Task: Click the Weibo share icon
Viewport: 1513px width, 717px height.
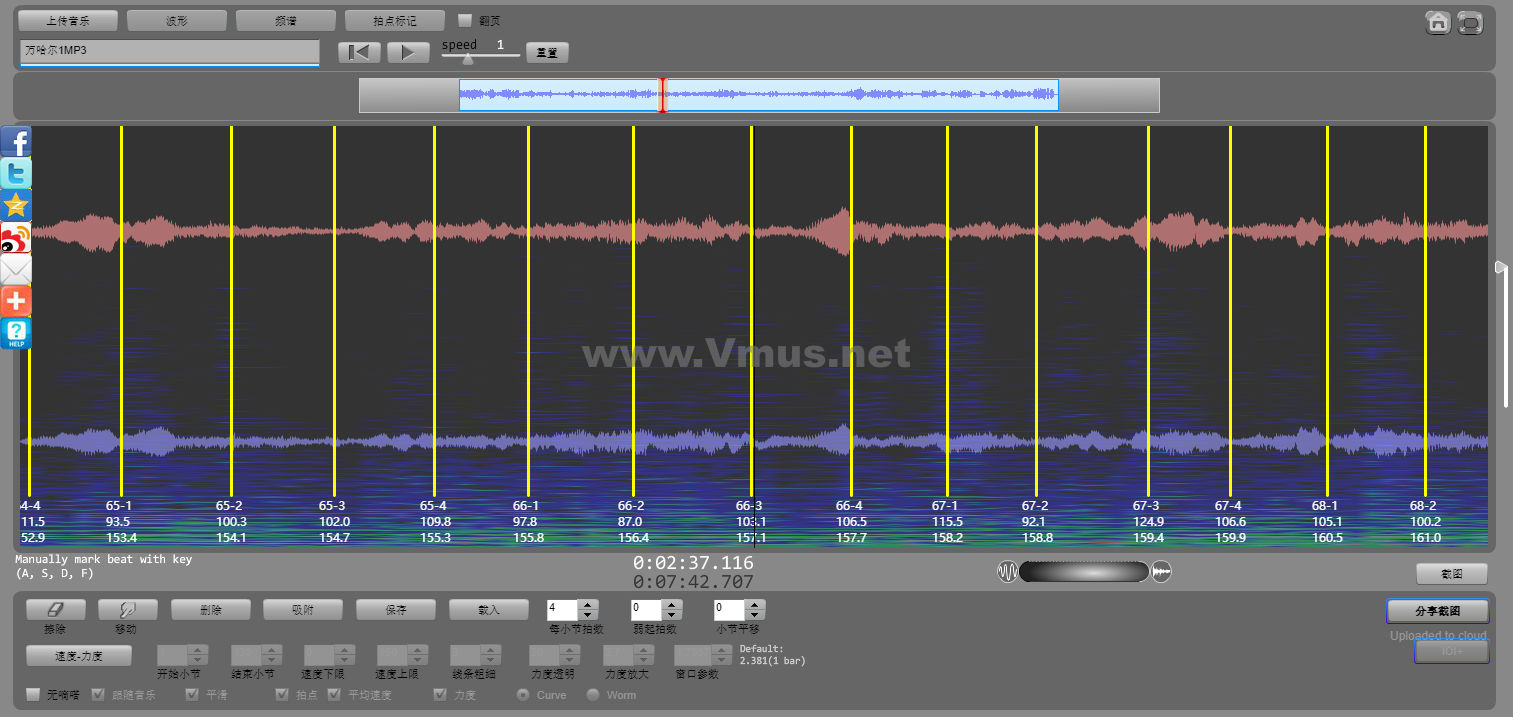Action: tap(16, 238)
